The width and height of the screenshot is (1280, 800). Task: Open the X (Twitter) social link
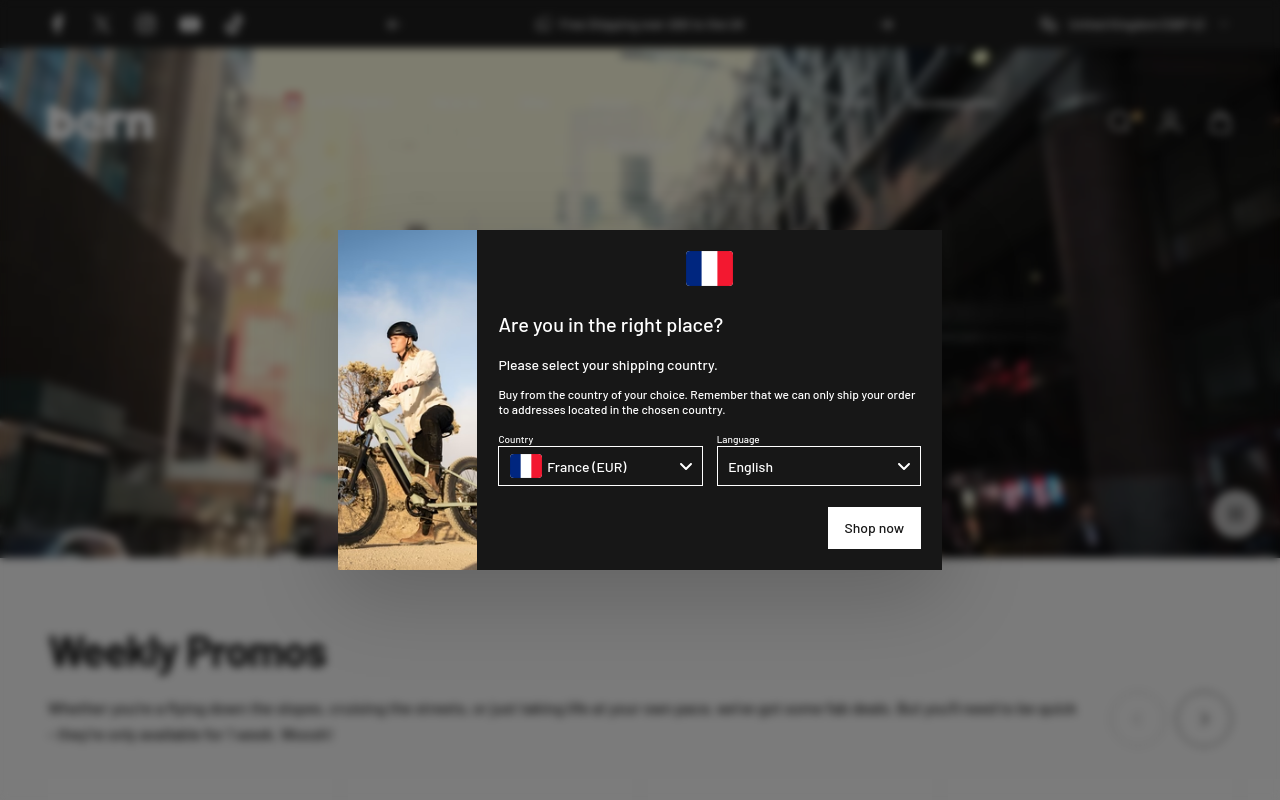coord(102,24)
